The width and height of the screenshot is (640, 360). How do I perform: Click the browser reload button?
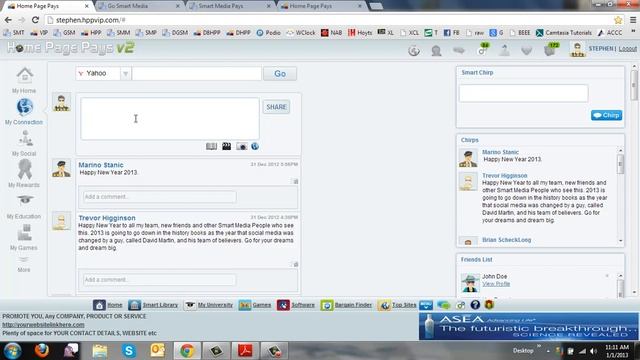(36, 20)
